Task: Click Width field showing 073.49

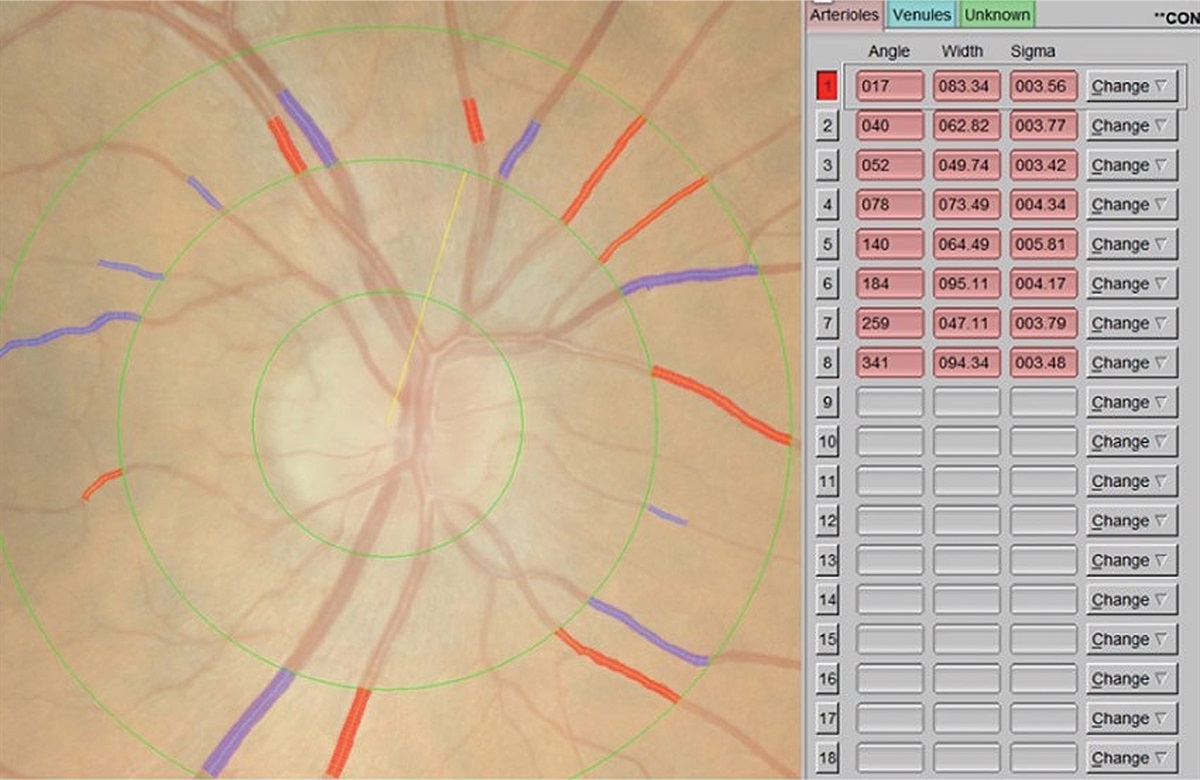Action: pos(966,205)
